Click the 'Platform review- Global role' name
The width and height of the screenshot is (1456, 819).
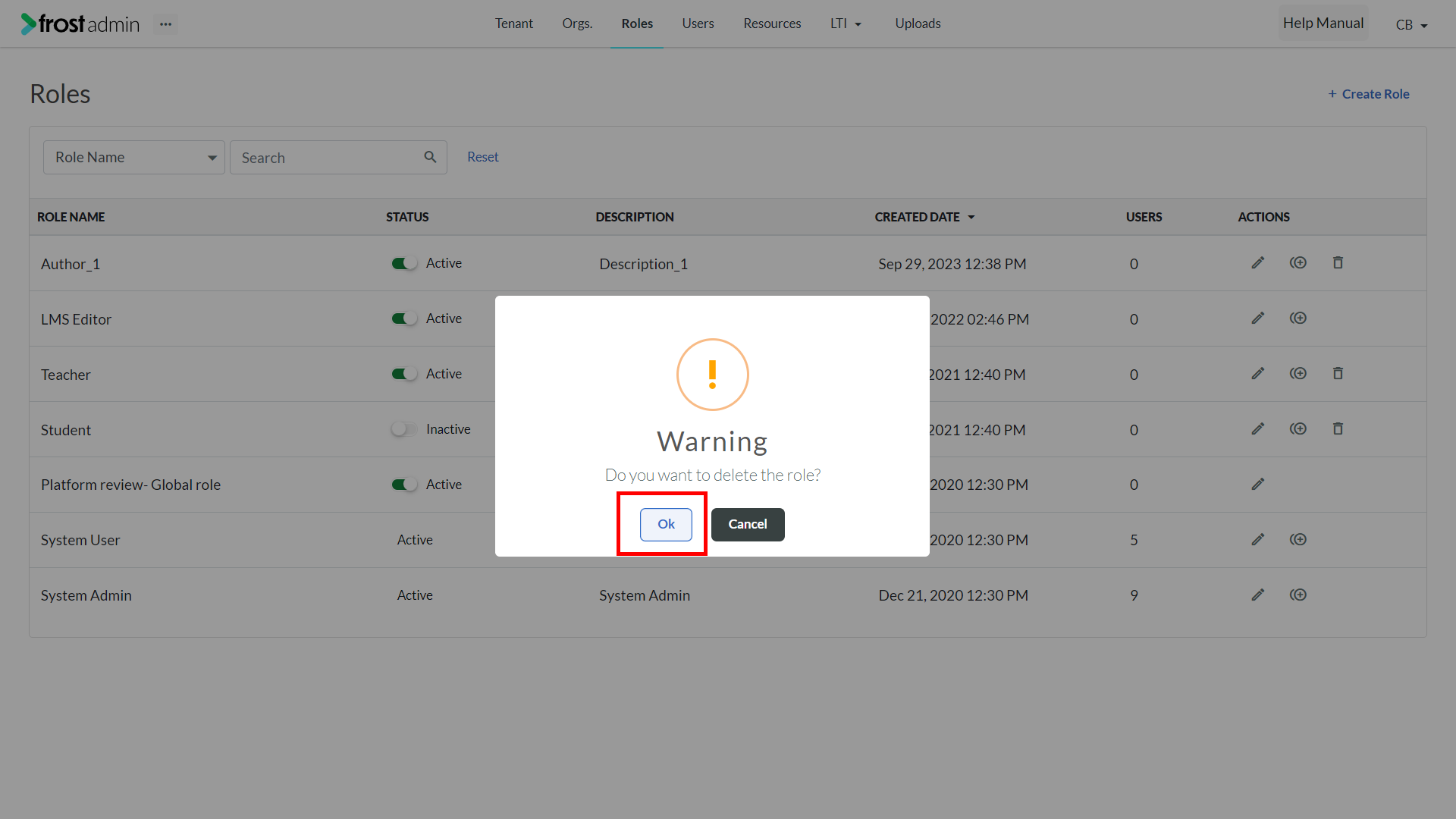coord(130,485)
